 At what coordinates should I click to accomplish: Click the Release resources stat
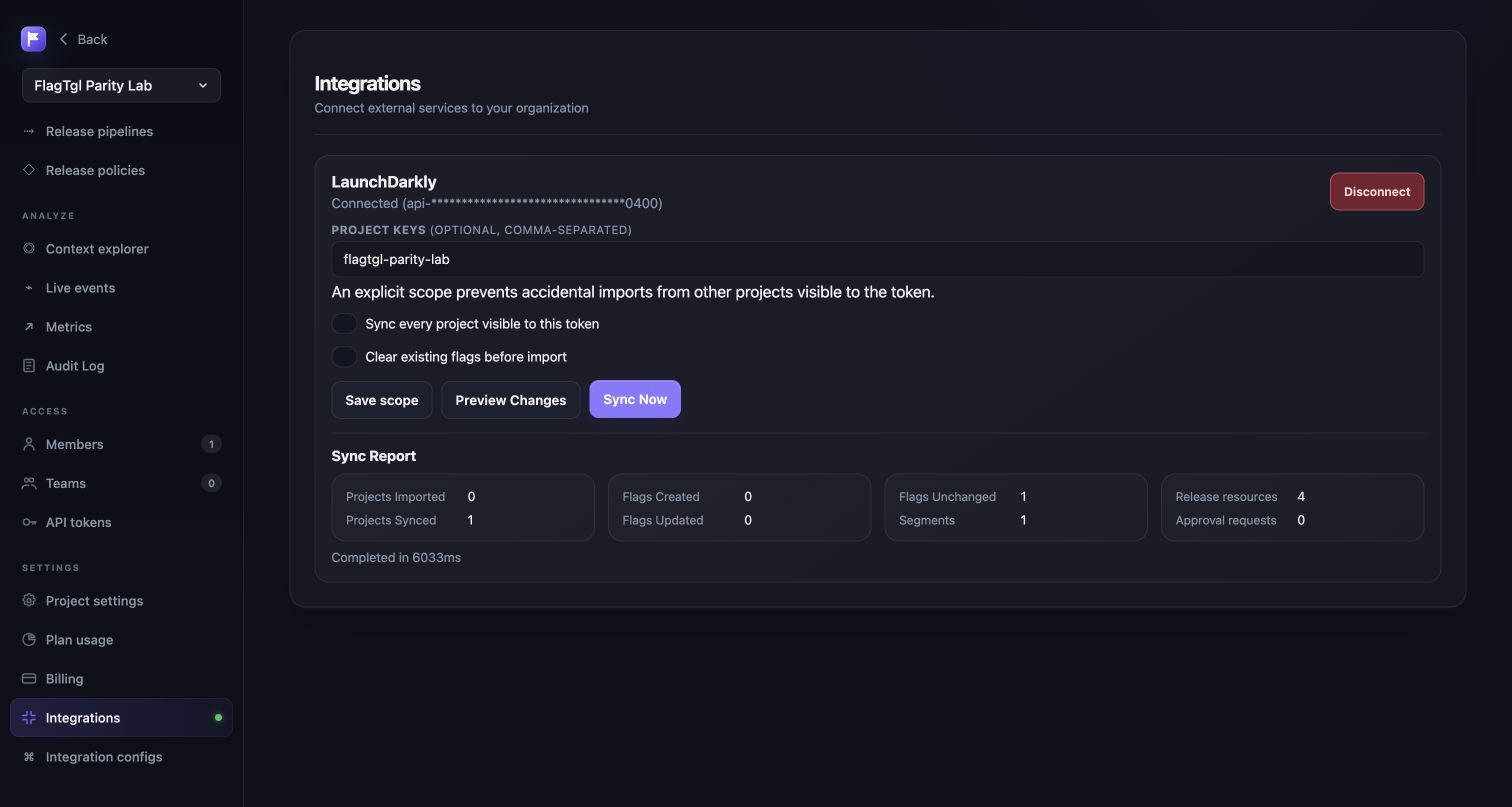[1240, 497]
